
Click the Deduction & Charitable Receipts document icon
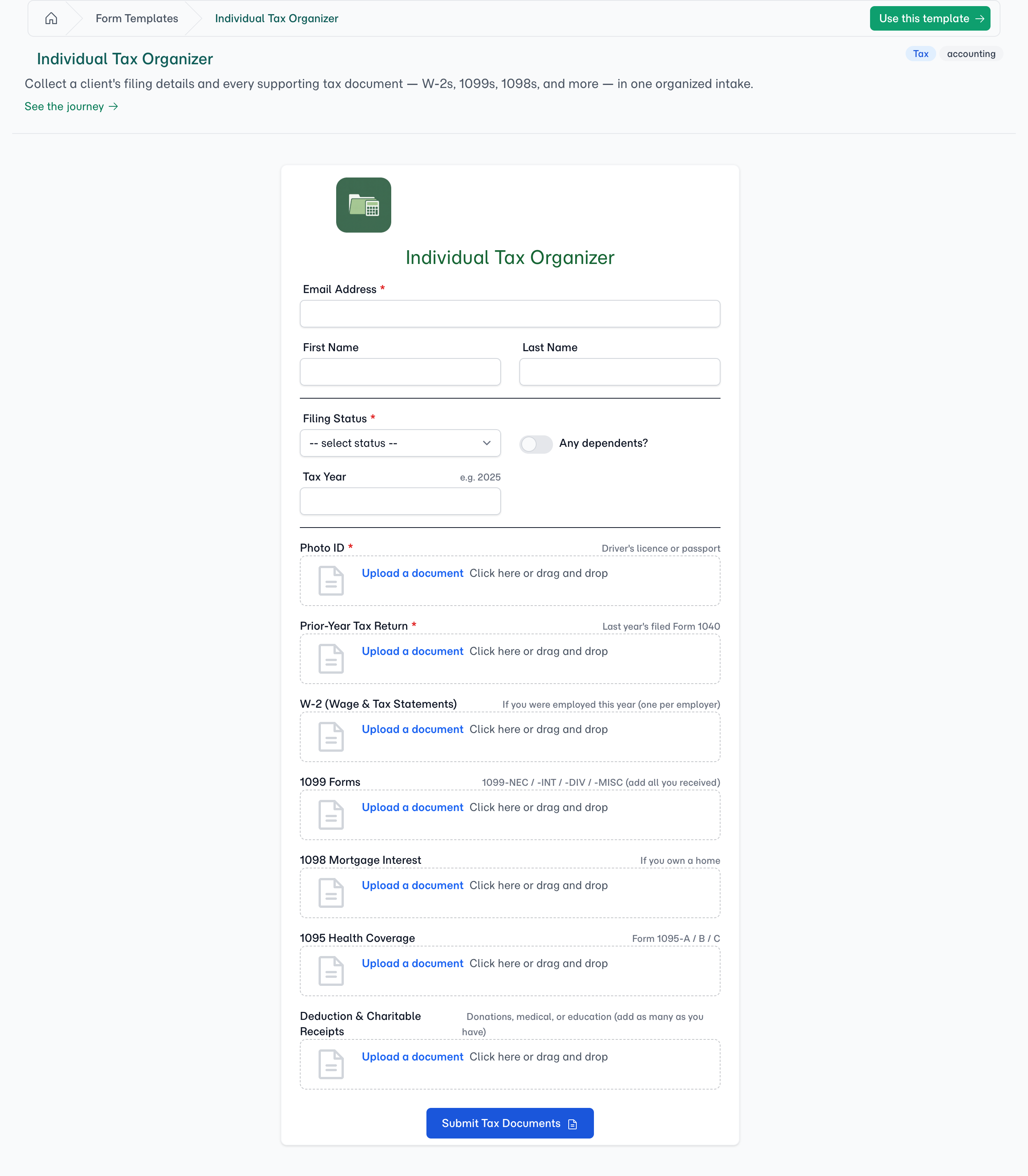(x=331, y=1064)
